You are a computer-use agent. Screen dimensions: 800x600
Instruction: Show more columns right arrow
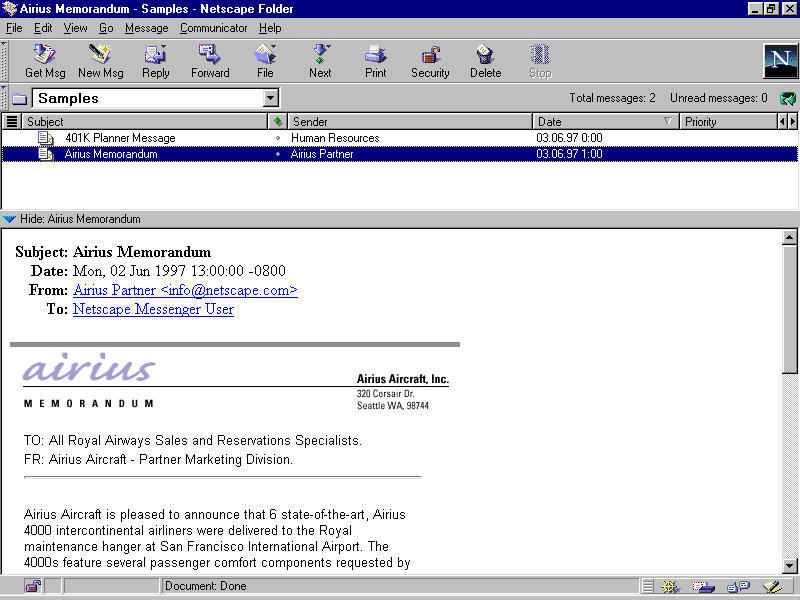pyautogui.click(x=792, y=121)
